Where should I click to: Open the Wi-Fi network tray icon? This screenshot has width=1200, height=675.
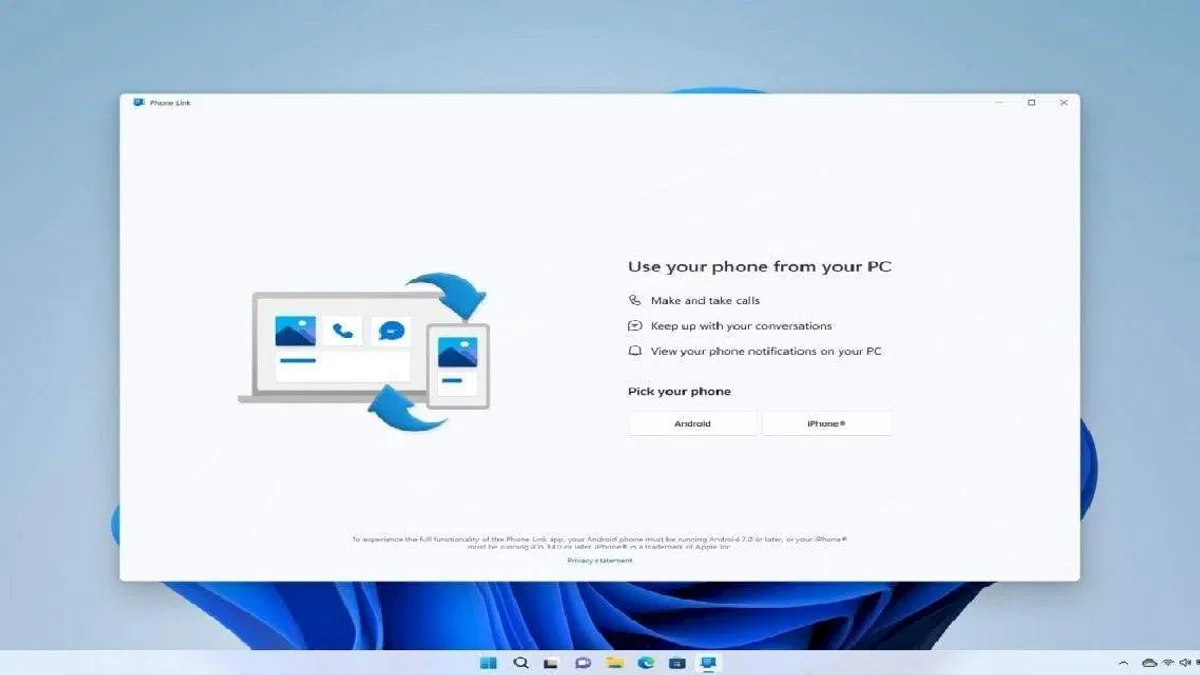[x=1170, y=663]
